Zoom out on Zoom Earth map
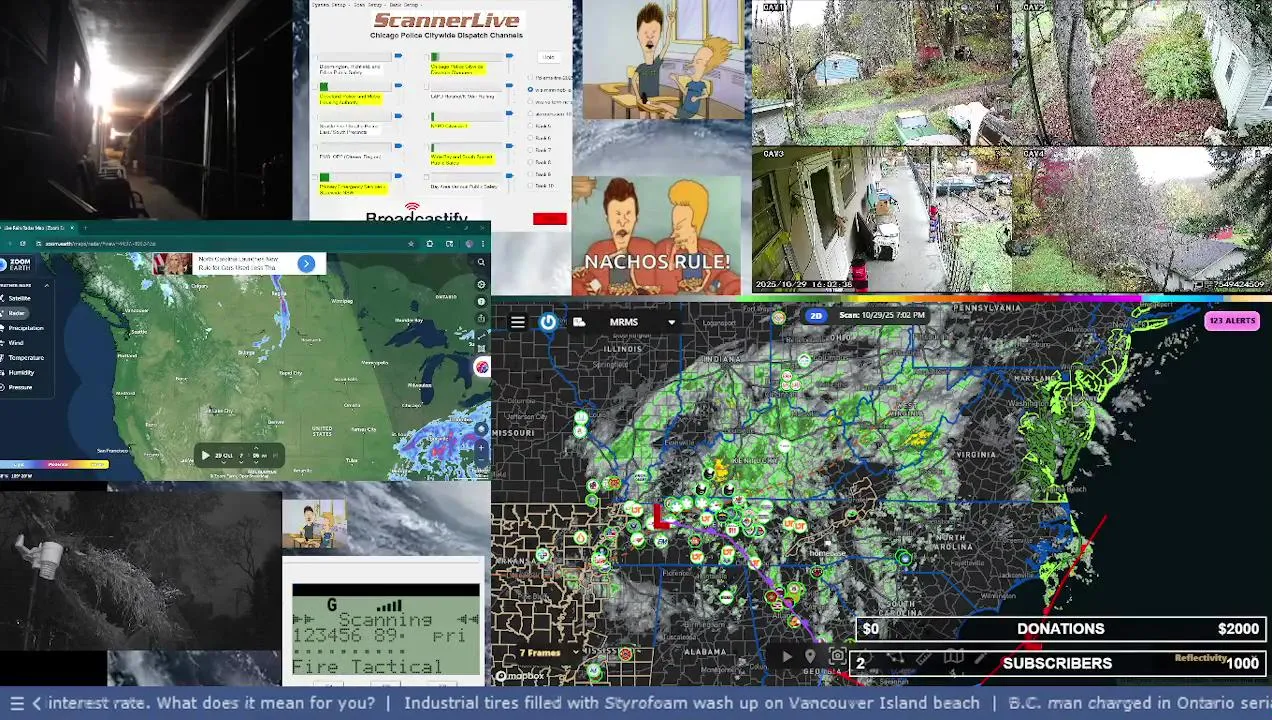 pos(481,462)
